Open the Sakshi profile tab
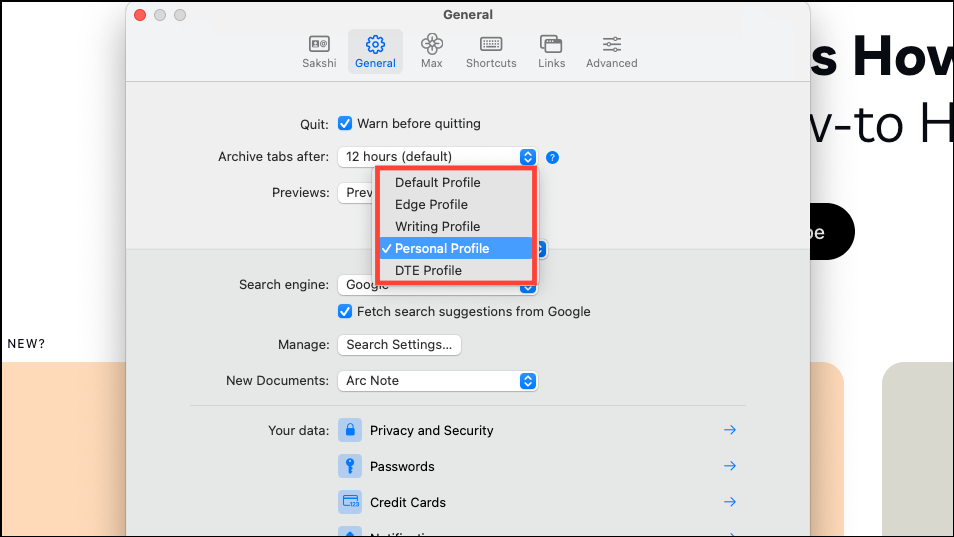Screen dimensions: 954x537 click(x=319, y=52)
